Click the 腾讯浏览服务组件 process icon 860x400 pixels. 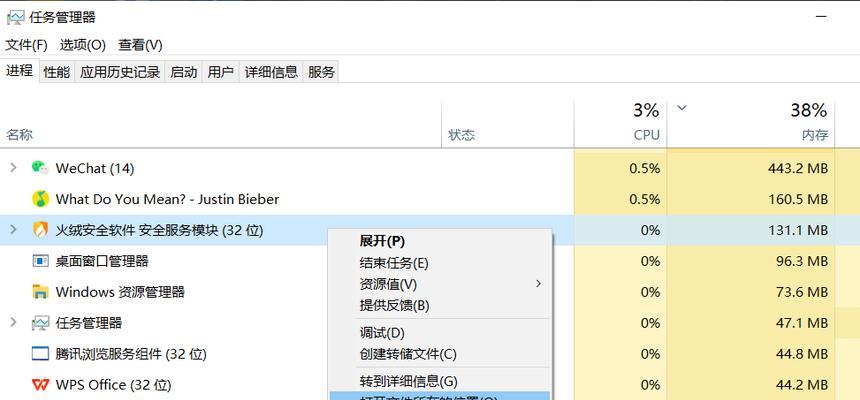click(40, 353)
